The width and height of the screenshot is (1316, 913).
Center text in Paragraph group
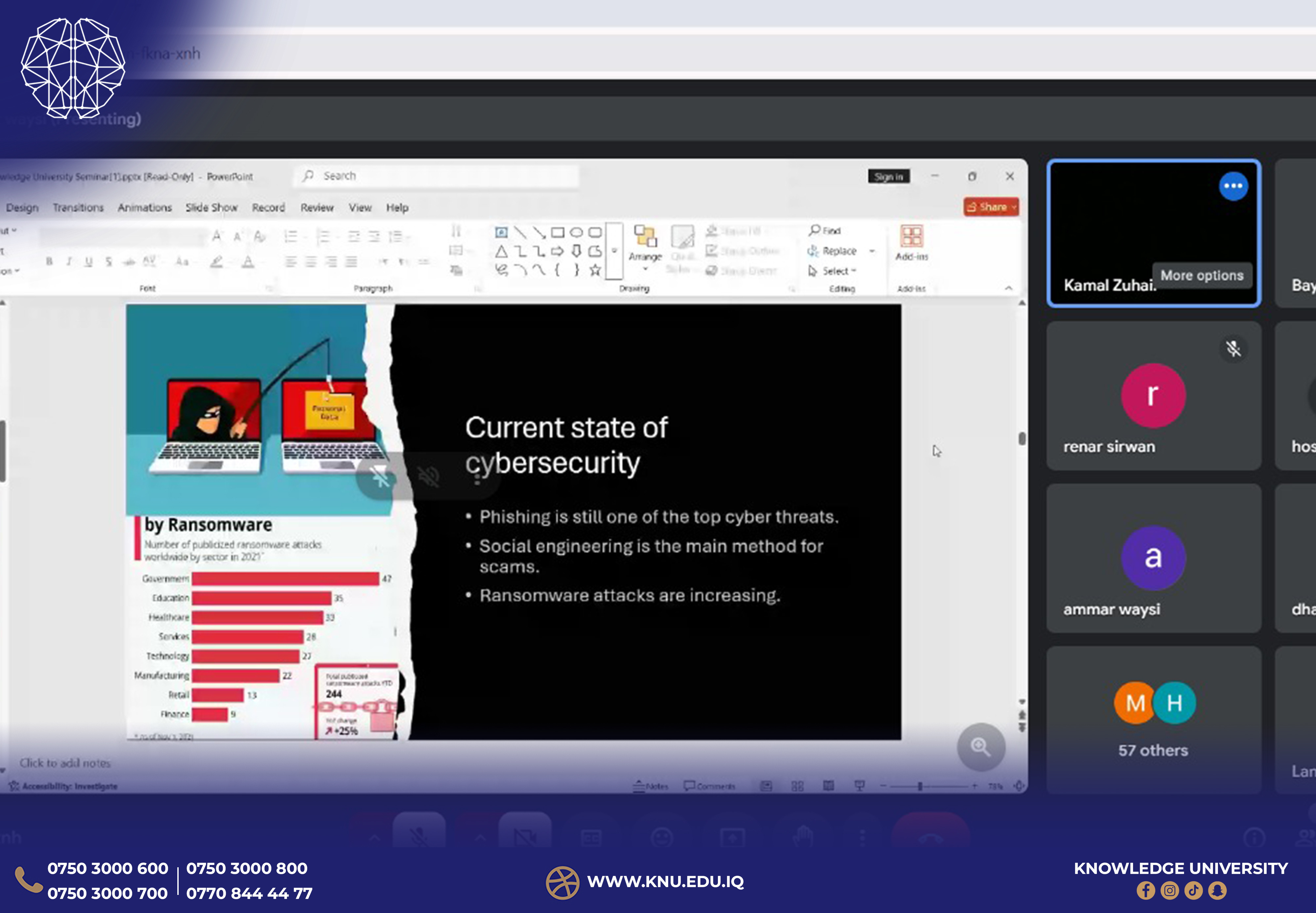pyautogui.click(x=311, y=262)
